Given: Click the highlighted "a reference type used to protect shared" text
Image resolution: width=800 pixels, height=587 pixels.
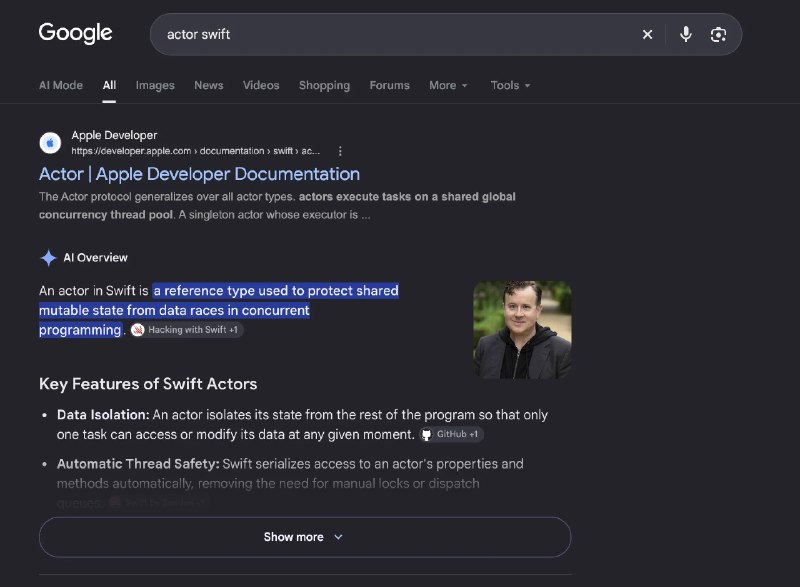Looking at the screenshot, I should point(276,291).
